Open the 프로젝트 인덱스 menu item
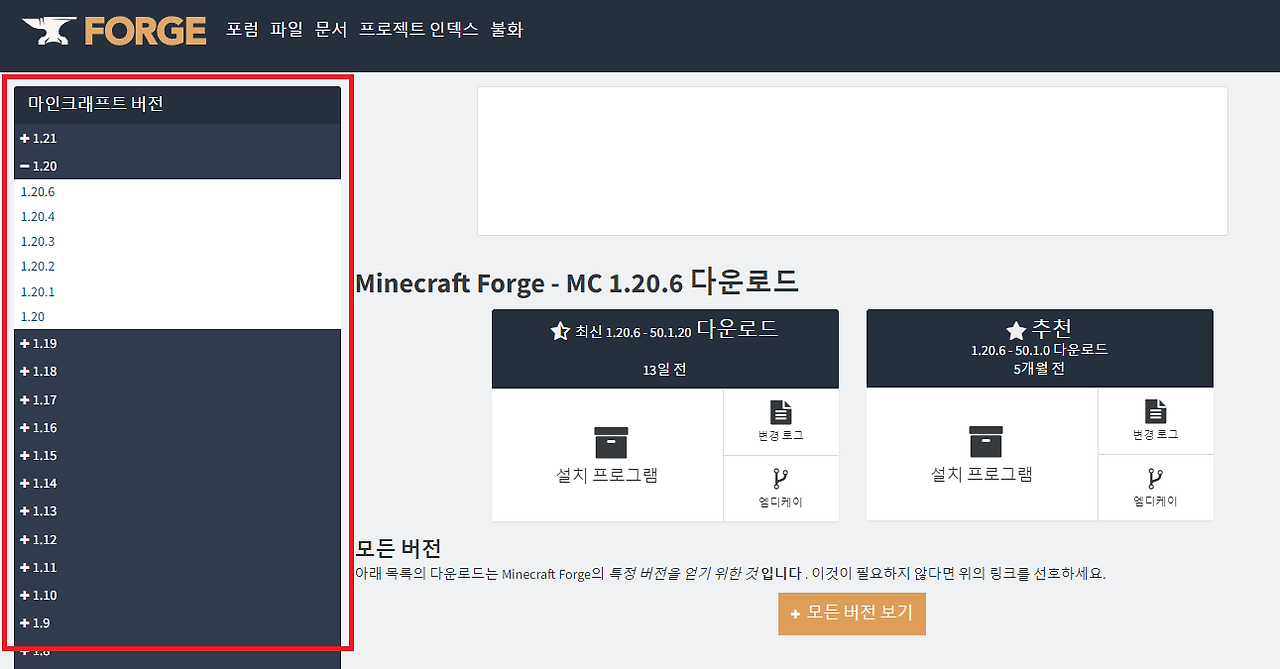Viewport: 1280px width, 669px height. (x=419, y=30)
